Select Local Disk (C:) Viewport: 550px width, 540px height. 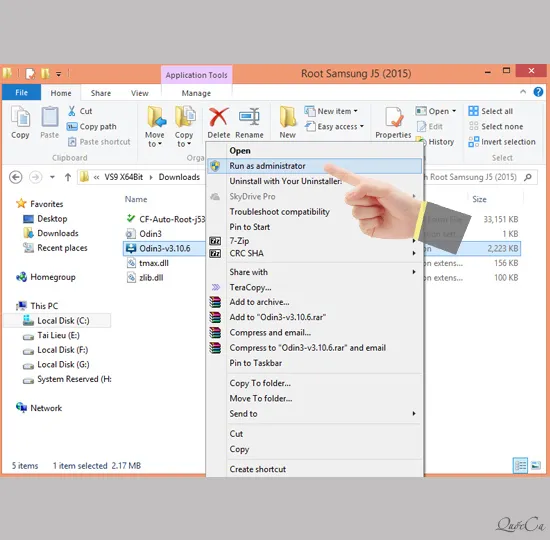pyautogui.click(x=57, y=321)
